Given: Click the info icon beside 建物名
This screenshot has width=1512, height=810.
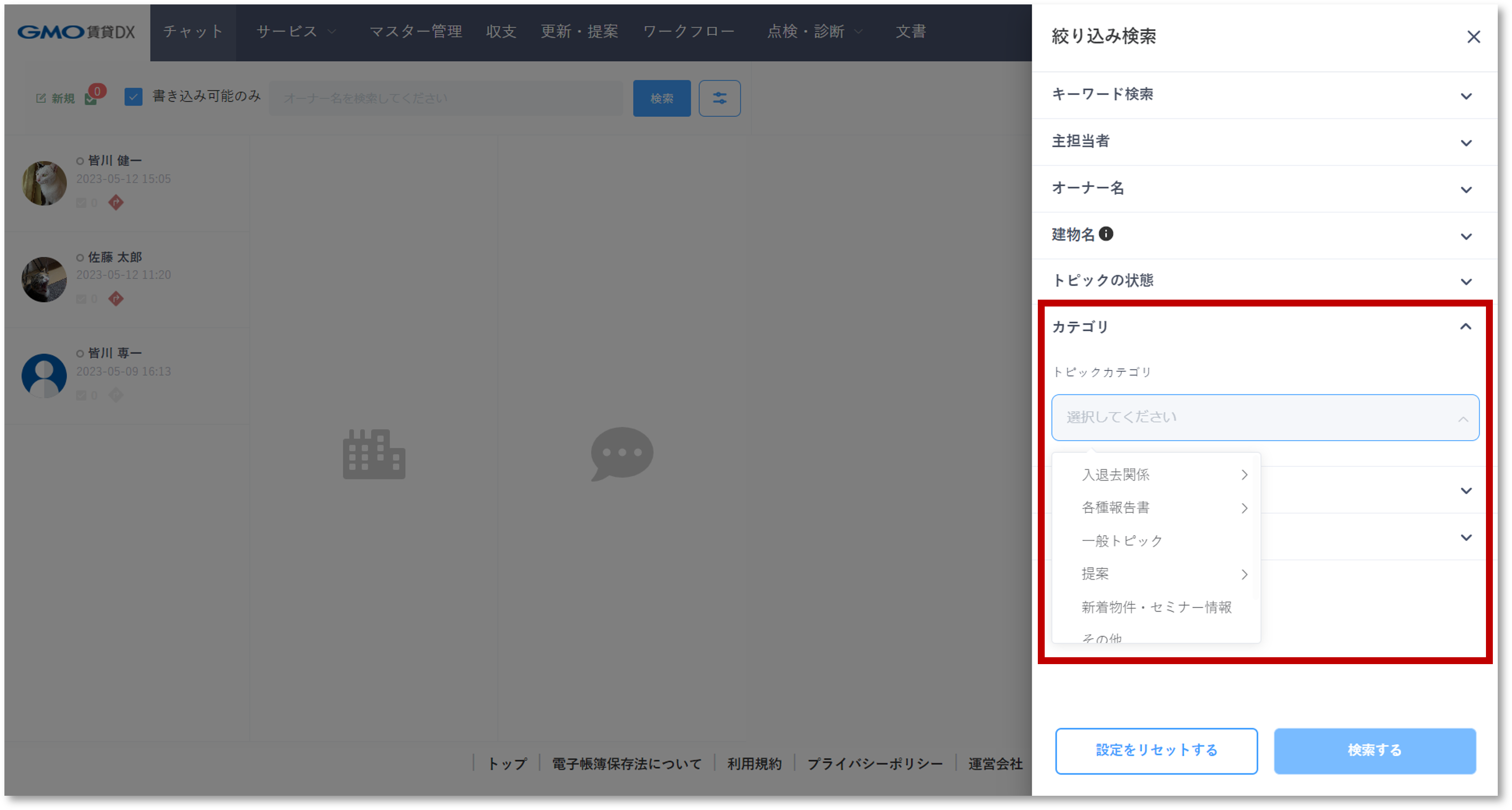Looking at the screenshot, I should (1105, 234).
